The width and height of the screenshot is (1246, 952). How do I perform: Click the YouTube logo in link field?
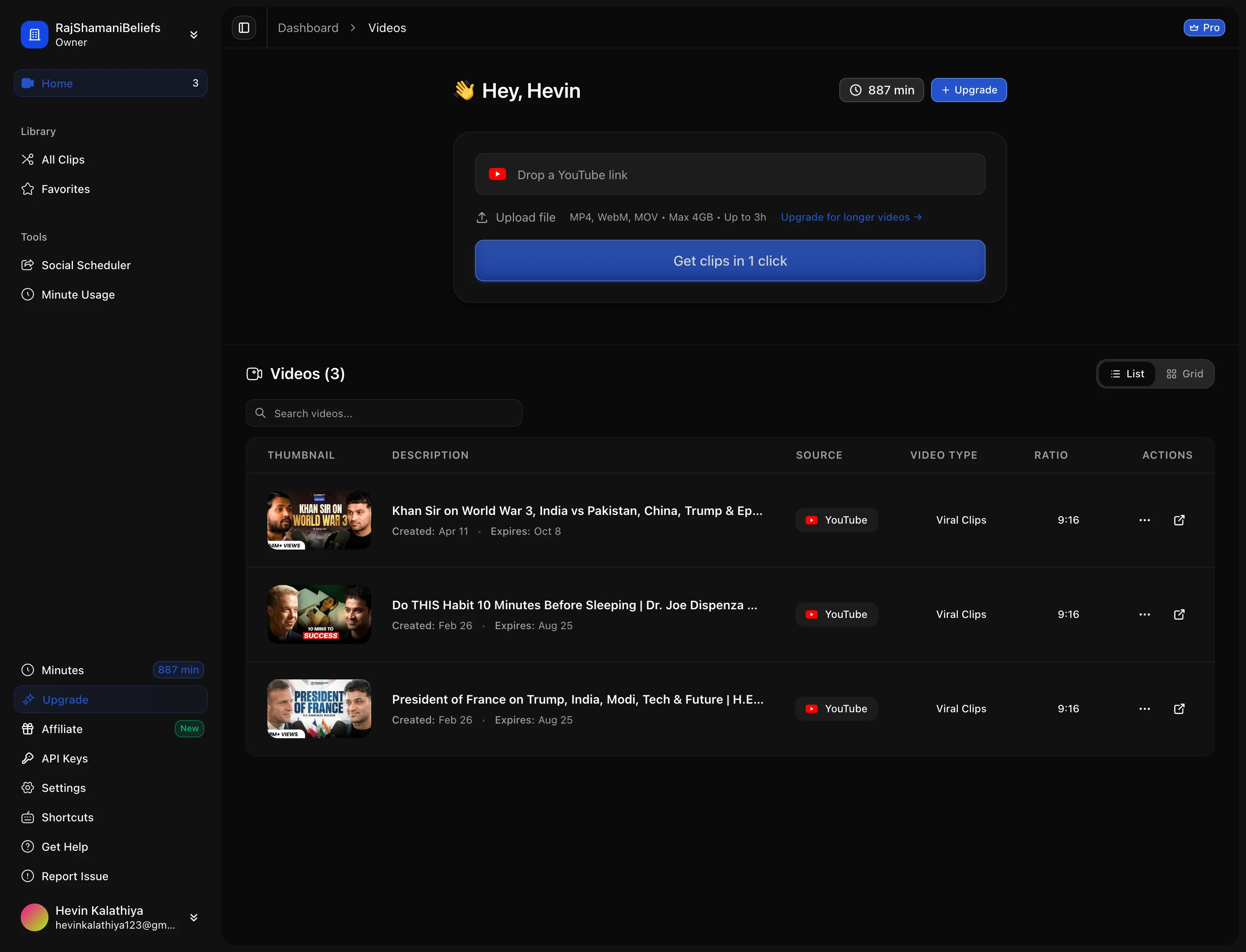[x=498, y=174]
